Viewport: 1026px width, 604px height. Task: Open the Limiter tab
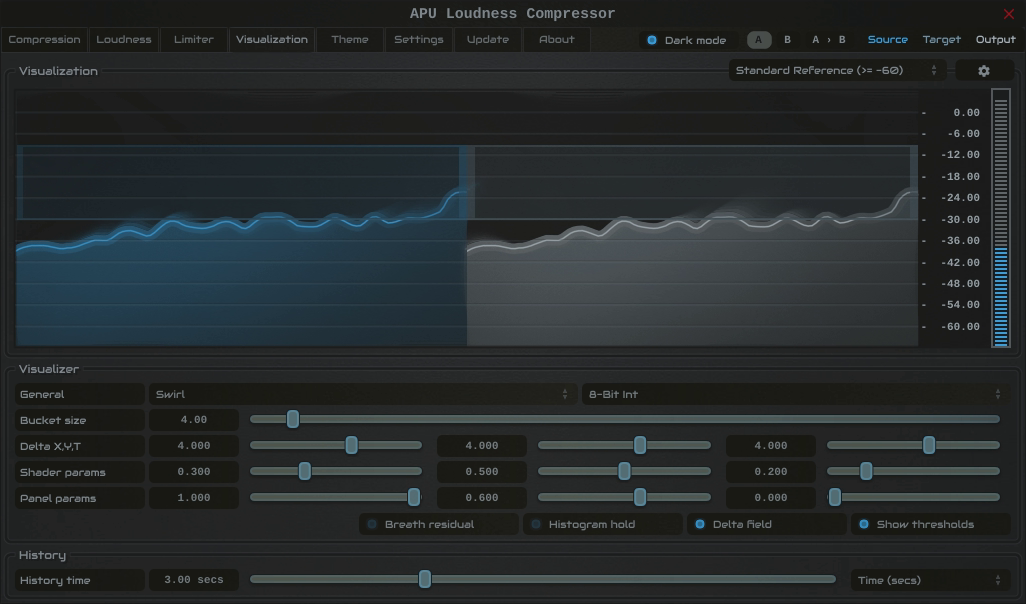194,39
